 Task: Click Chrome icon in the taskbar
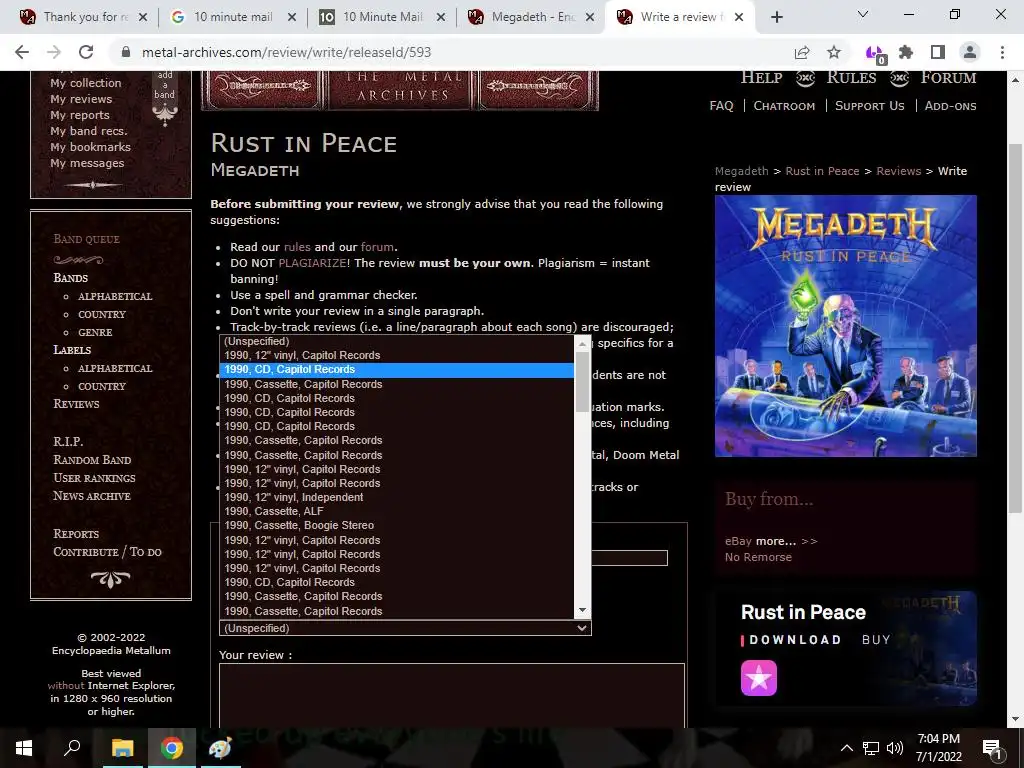pyautogui.click(x=171, y=748)
